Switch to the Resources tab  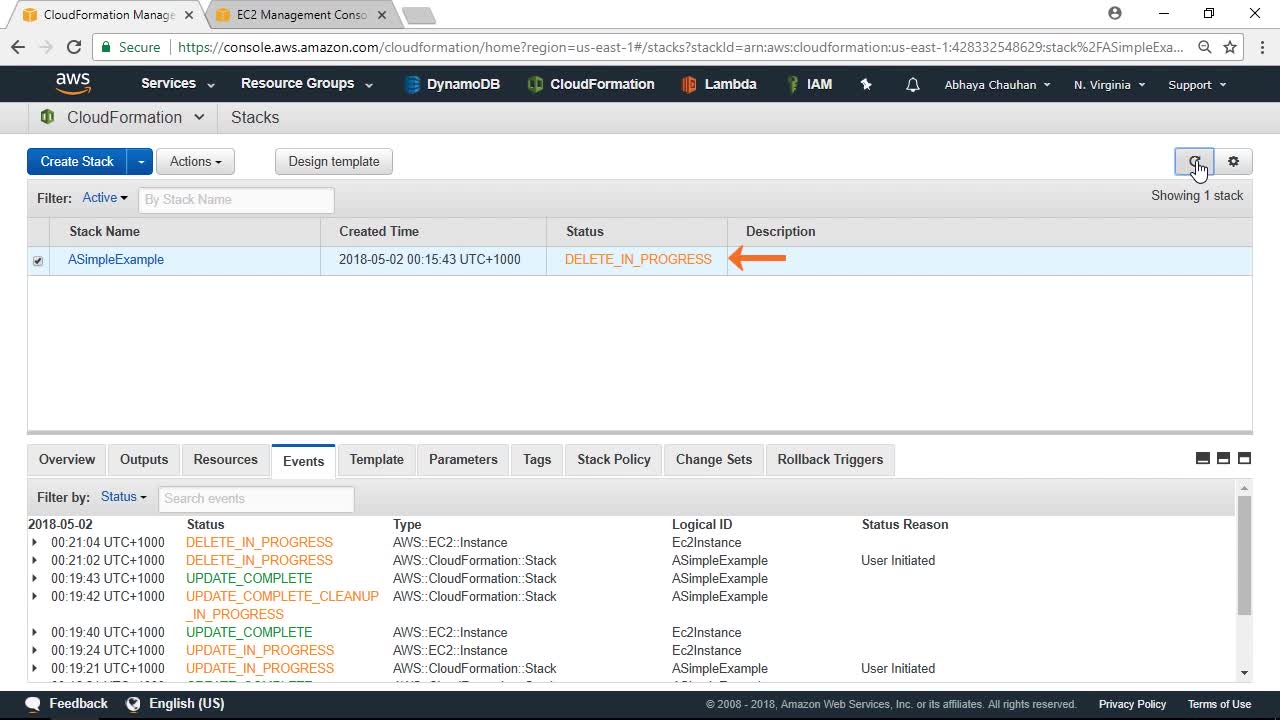click(226, 459)
